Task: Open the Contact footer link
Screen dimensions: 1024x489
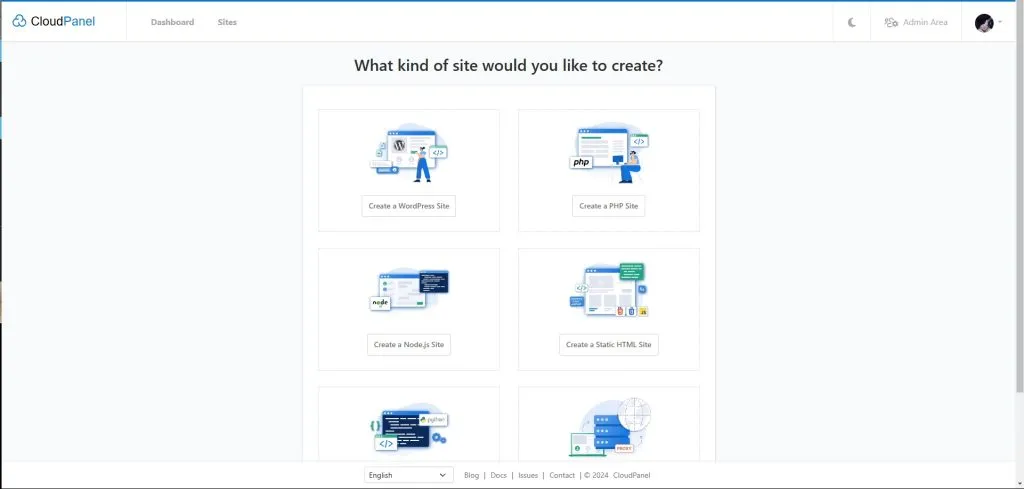Action: click(562, 475)
